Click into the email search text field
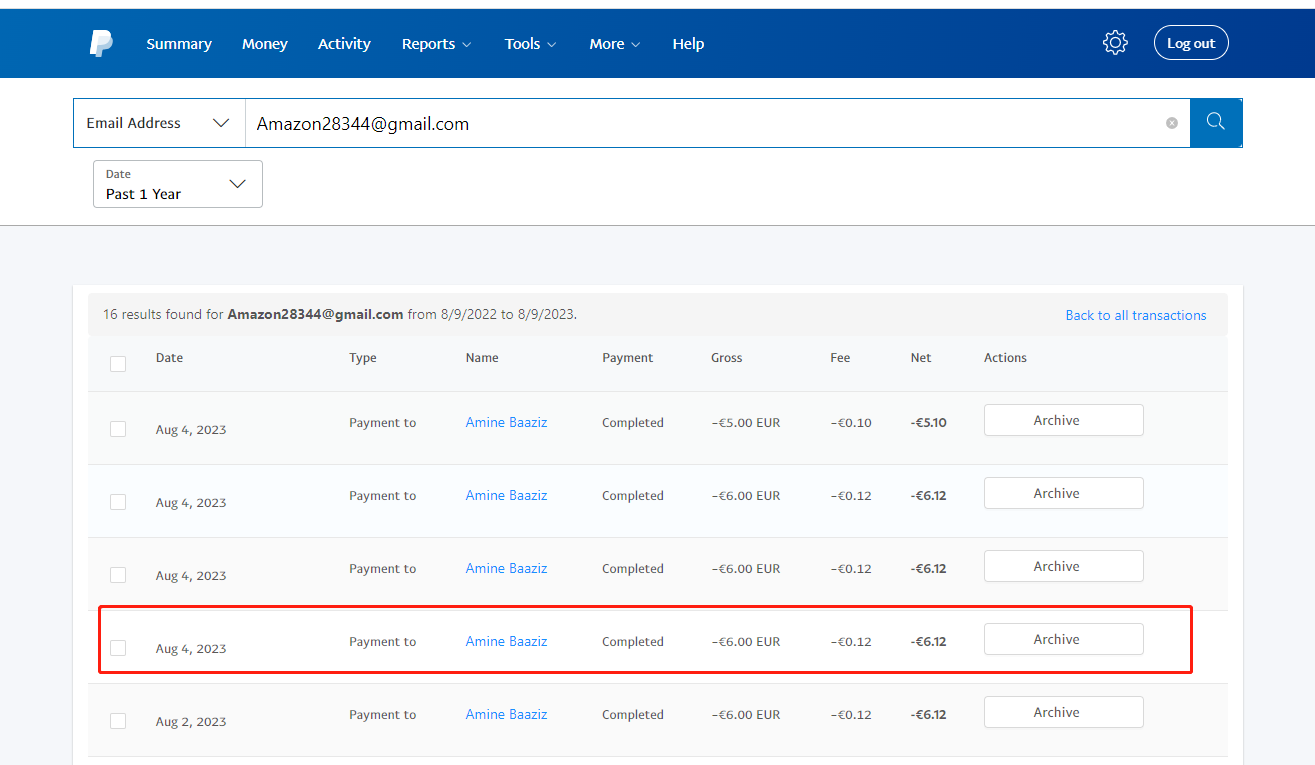The width and height of the screenshot is (1315, 765). coord(700,123)
